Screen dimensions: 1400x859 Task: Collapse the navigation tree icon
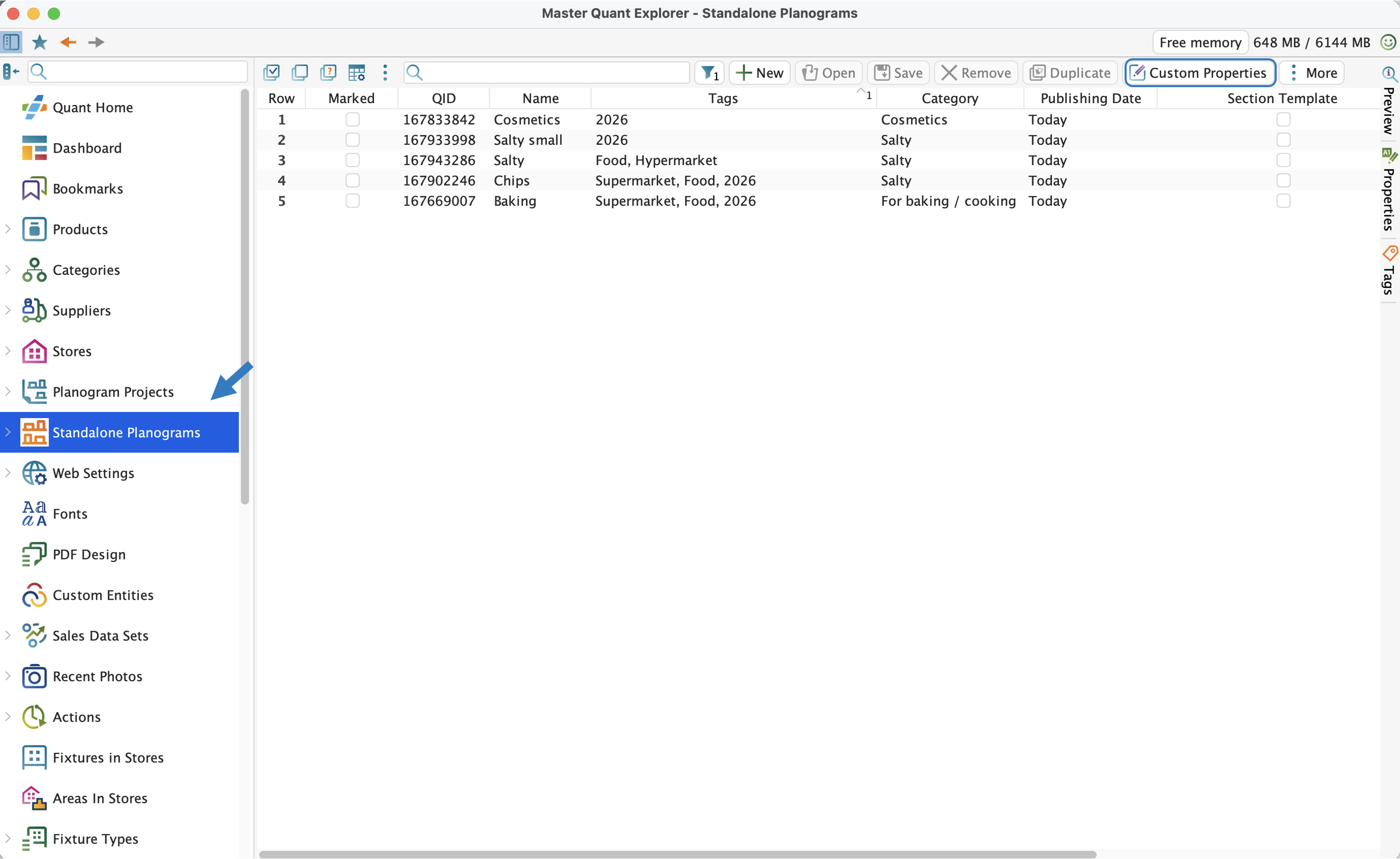(x=11, y=72)
